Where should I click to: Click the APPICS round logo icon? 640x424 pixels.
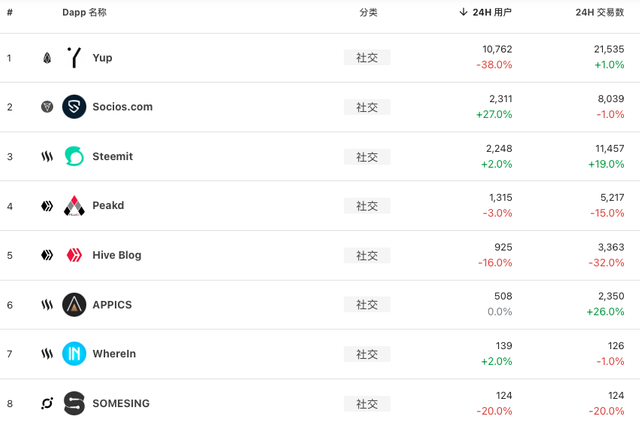[x=74, y=304]
